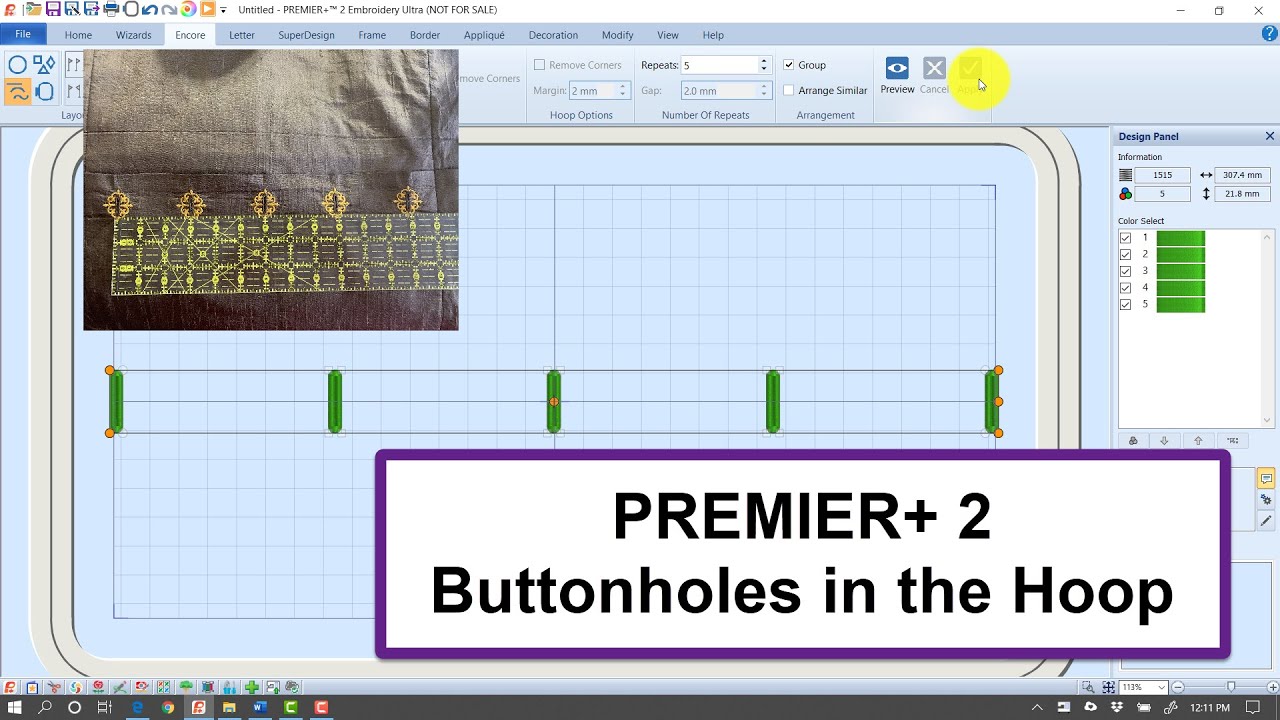Image resolution: width=1280 pixels, height=720 pixels.
Task: Click the Redo arrow icon
Action: 168,9
